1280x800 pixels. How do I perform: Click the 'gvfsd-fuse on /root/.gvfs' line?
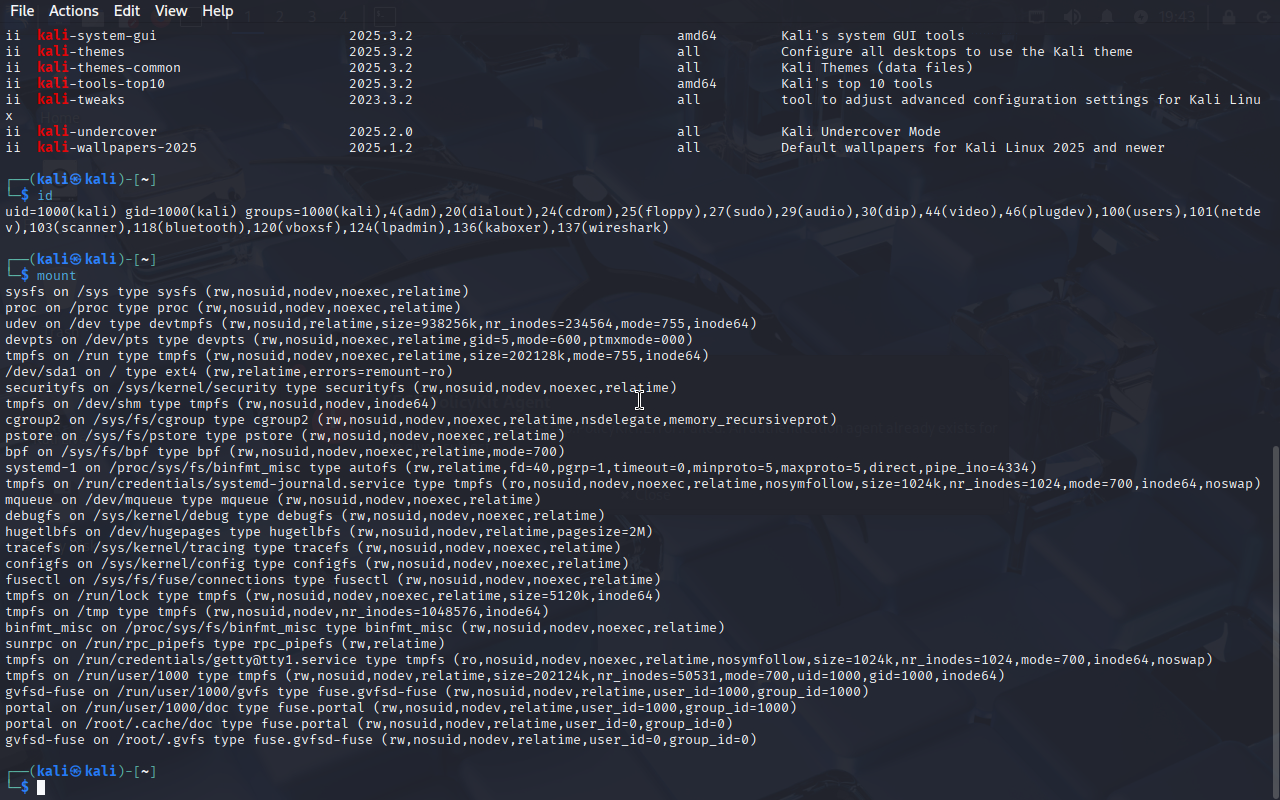[x=381, y=739]
